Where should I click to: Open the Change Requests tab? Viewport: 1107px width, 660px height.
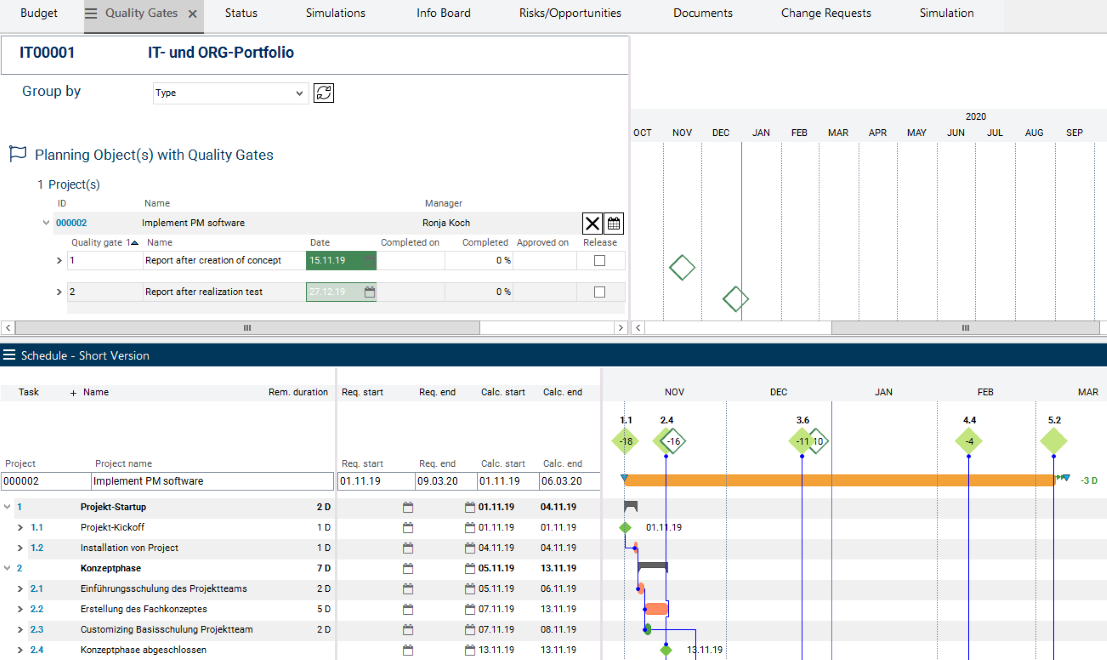coord(825,14)
